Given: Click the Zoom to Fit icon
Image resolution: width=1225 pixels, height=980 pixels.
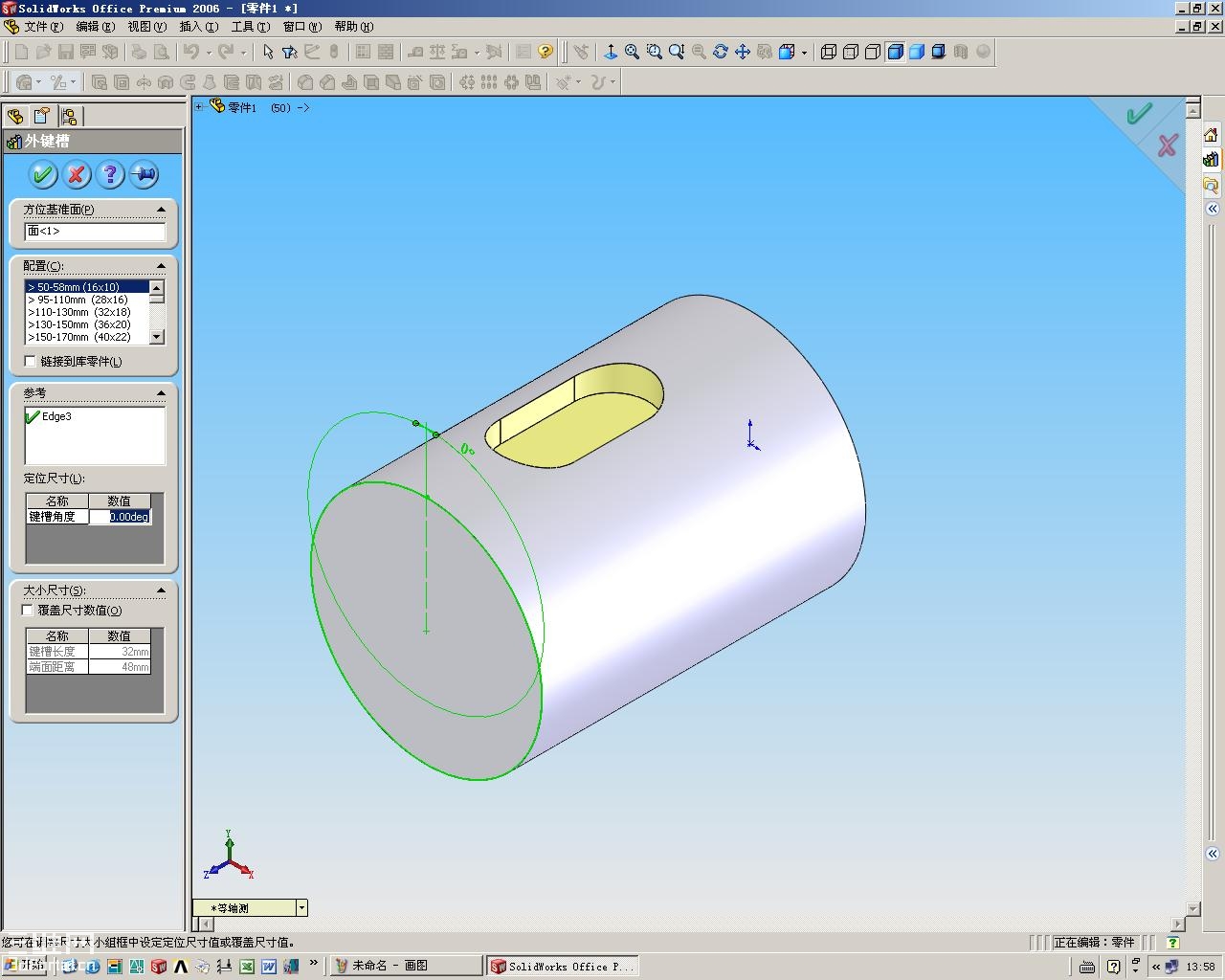Looking at the screenshot, I should coord(632,52).
